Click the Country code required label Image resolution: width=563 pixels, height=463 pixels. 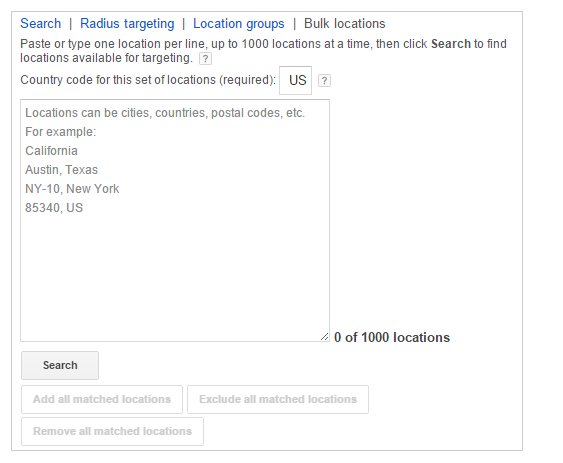pyautogui.click(x=148, y=80)
